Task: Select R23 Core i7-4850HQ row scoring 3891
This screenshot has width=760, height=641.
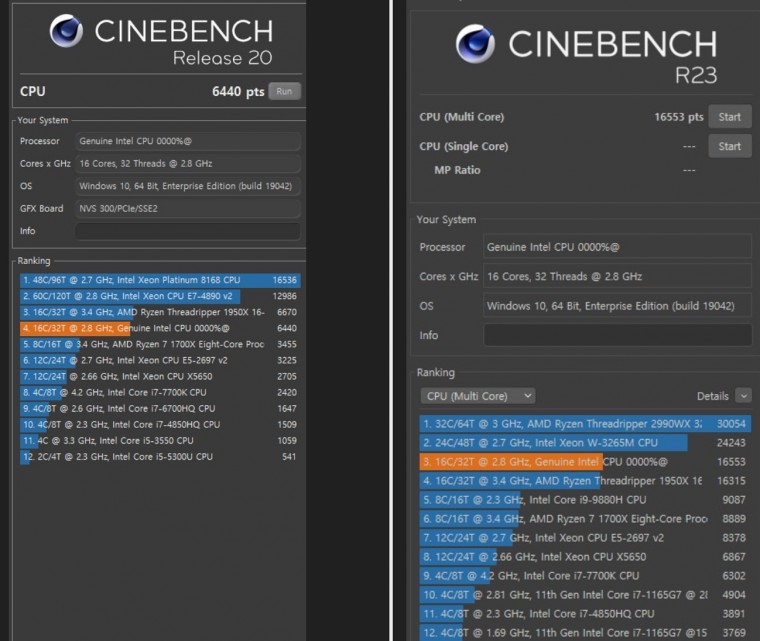Action: pyautogui.click(x=585, y=613)
